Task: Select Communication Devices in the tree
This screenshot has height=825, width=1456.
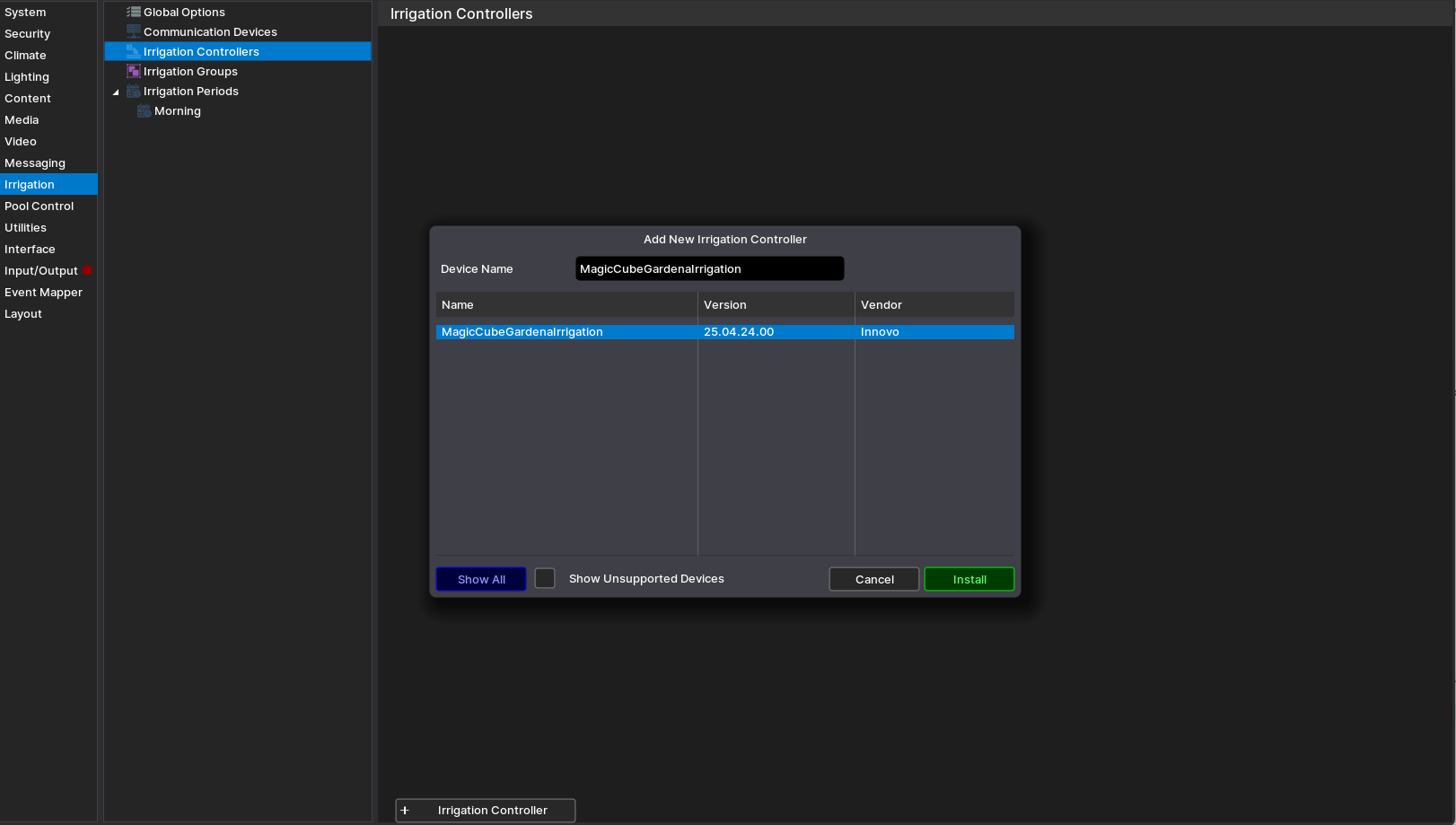Action: pyautogui.click(x=238, y=31)
